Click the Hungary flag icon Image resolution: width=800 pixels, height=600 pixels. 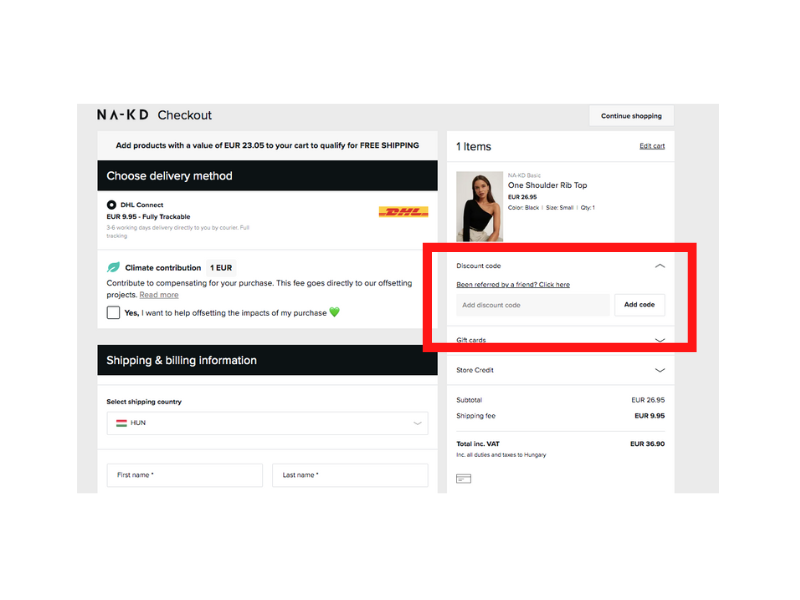pyautogui.click(x=121, y=423)
